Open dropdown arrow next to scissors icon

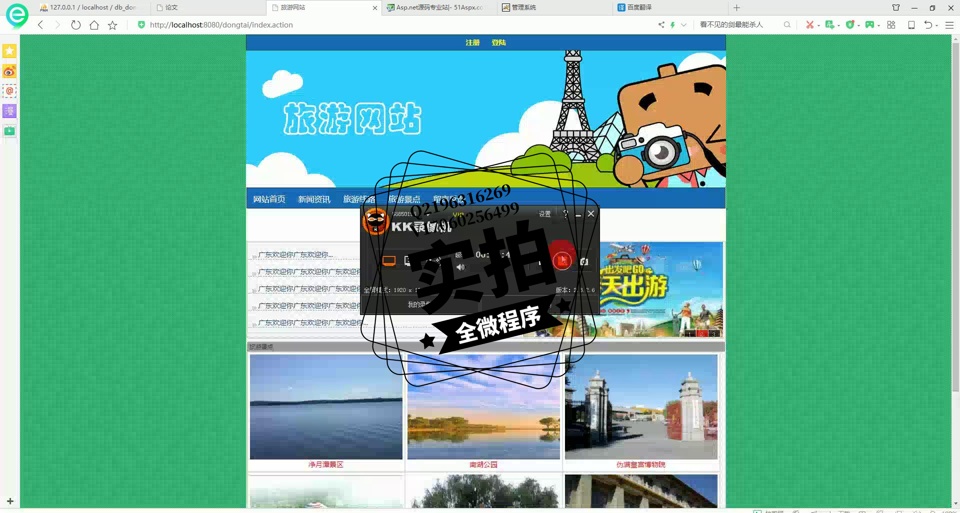point(819,26)
